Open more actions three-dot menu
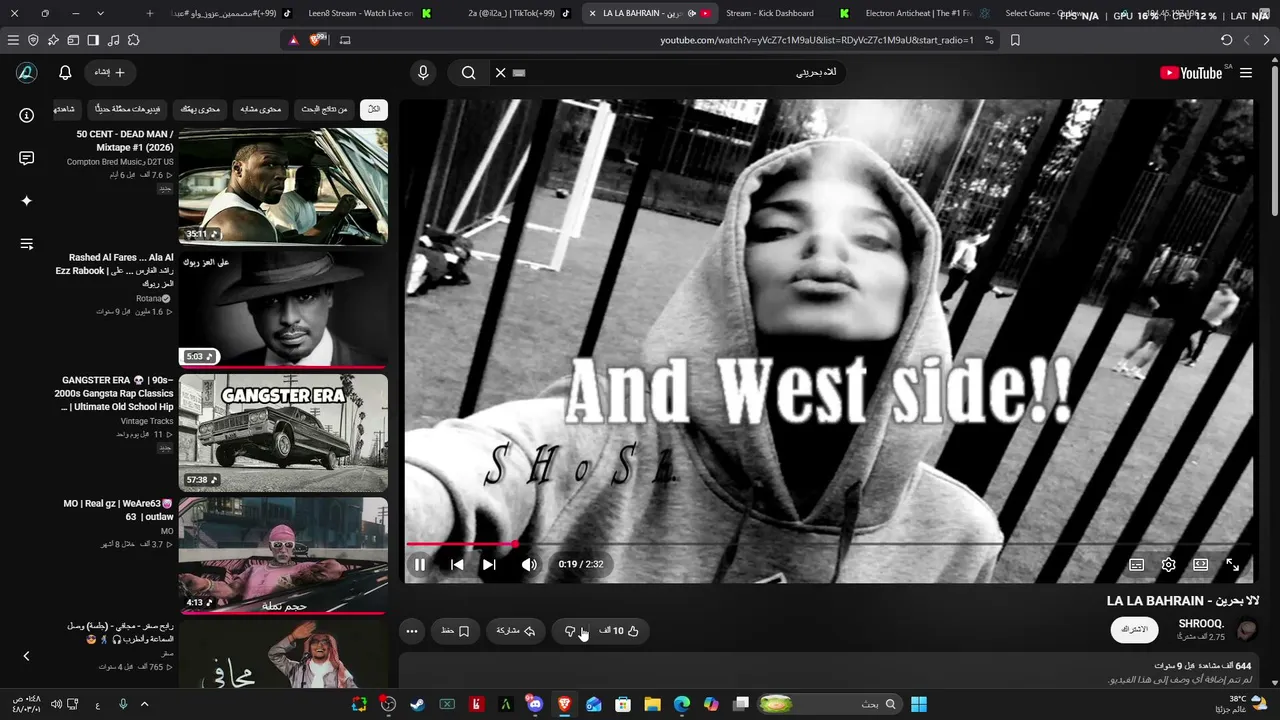1280x720 pixels. 411,631
